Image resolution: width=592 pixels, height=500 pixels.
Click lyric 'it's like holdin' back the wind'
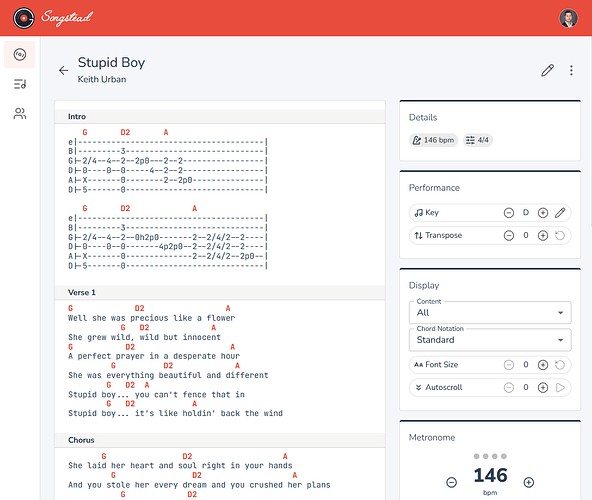209,413
